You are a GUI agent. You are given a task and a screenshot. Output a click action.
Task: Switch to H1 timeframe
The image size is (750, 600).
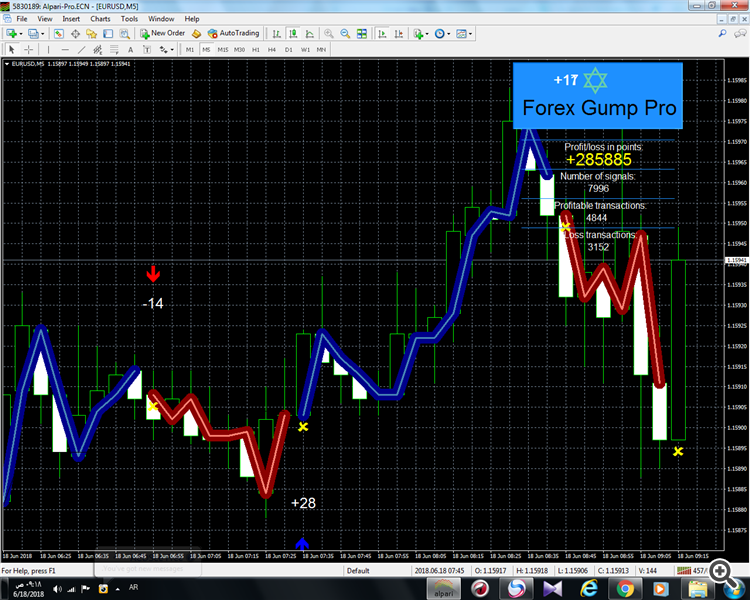tap(256, 49)
